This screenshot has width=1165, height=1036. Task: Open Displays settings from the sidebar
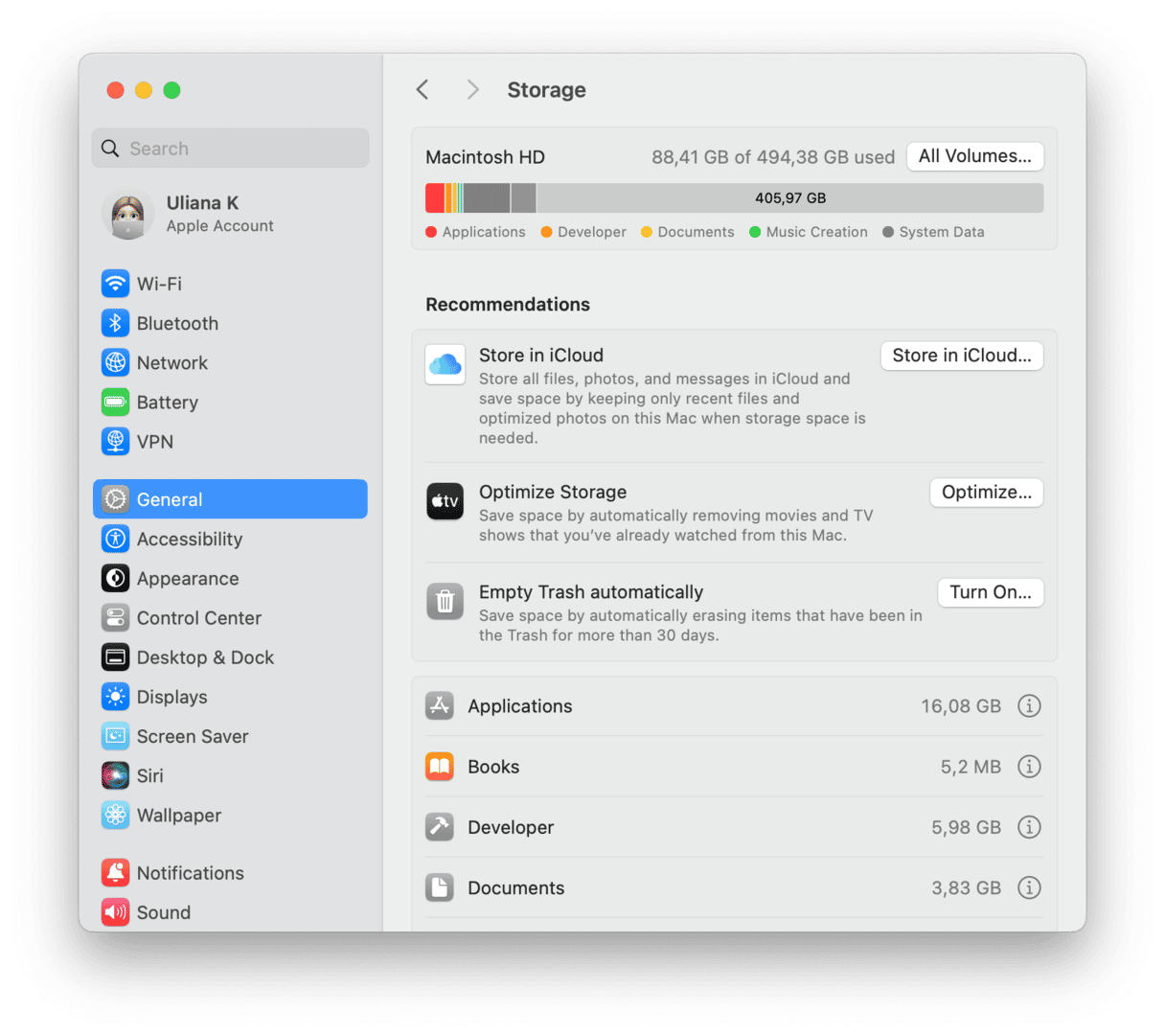coord(115,697)
